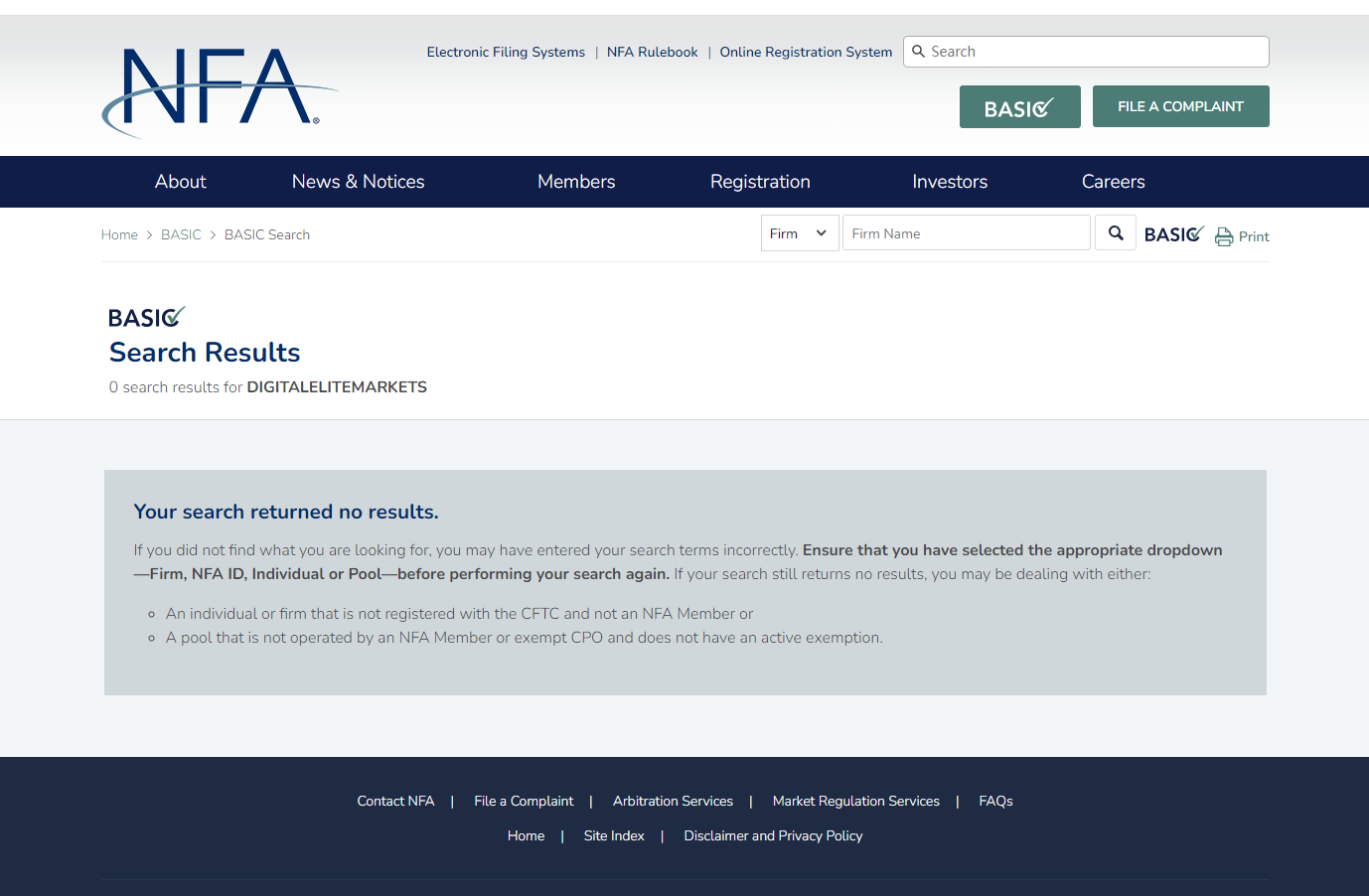Open Electronic Filing Systems link

coord(506,52)
